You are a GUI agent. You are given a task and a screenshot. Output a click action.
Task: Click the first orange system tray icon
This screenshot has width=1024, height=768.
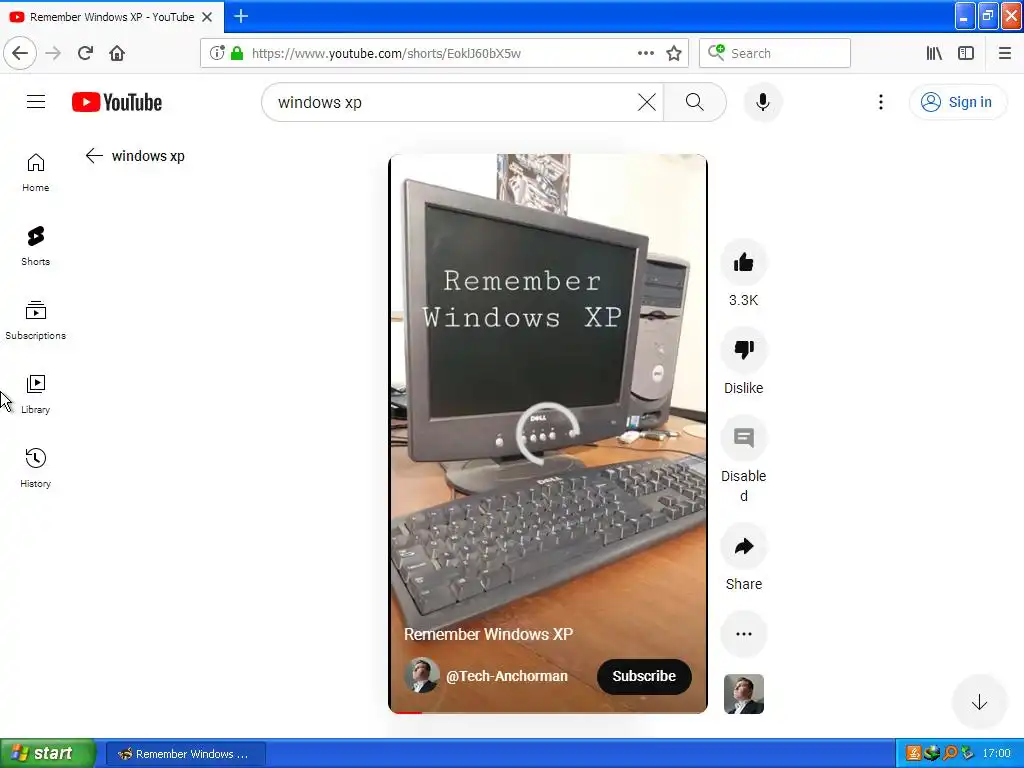point(913,754)
